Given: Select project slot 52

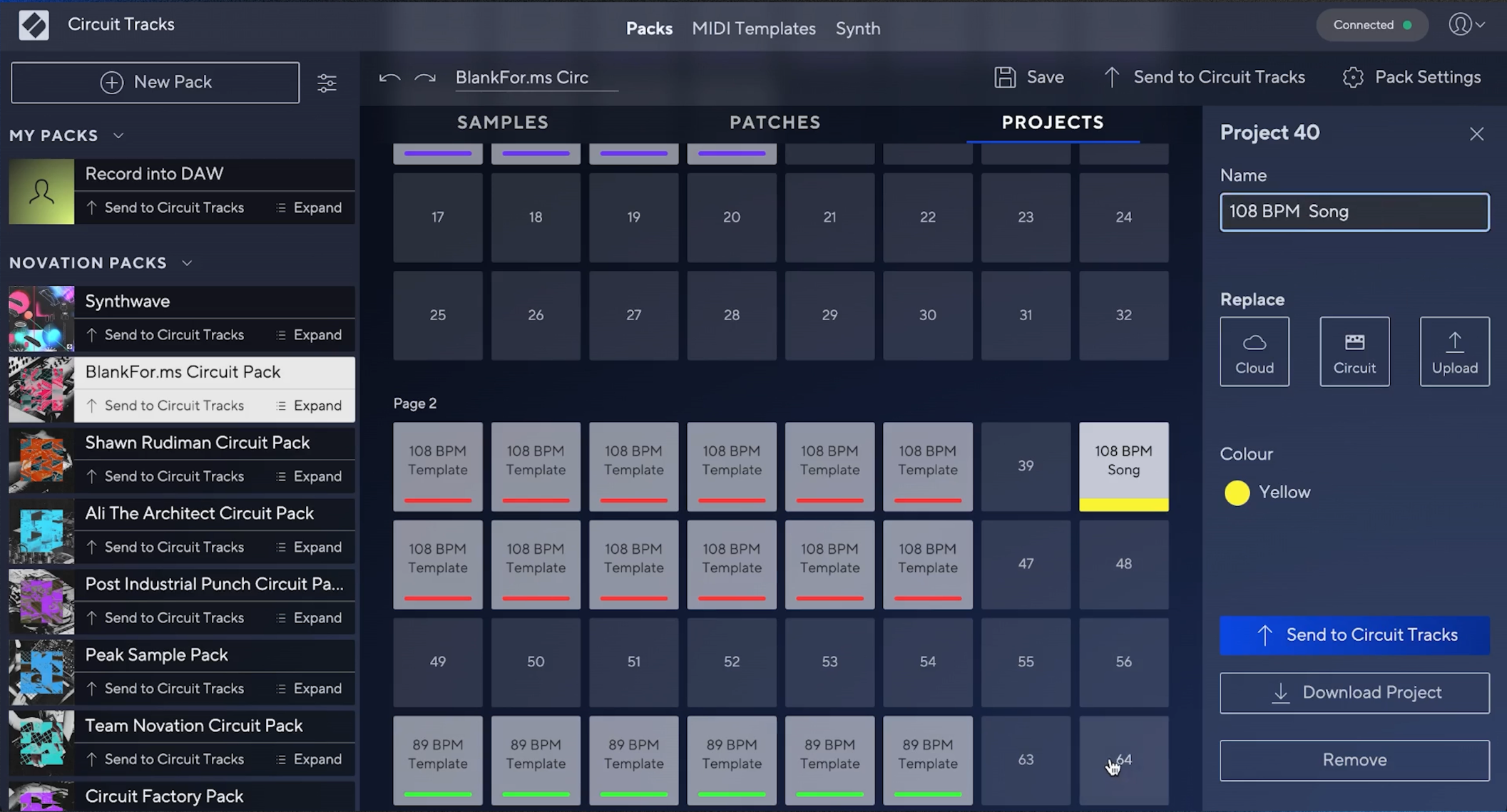Looking at the screenshot, I should click(x=732, y=662).
